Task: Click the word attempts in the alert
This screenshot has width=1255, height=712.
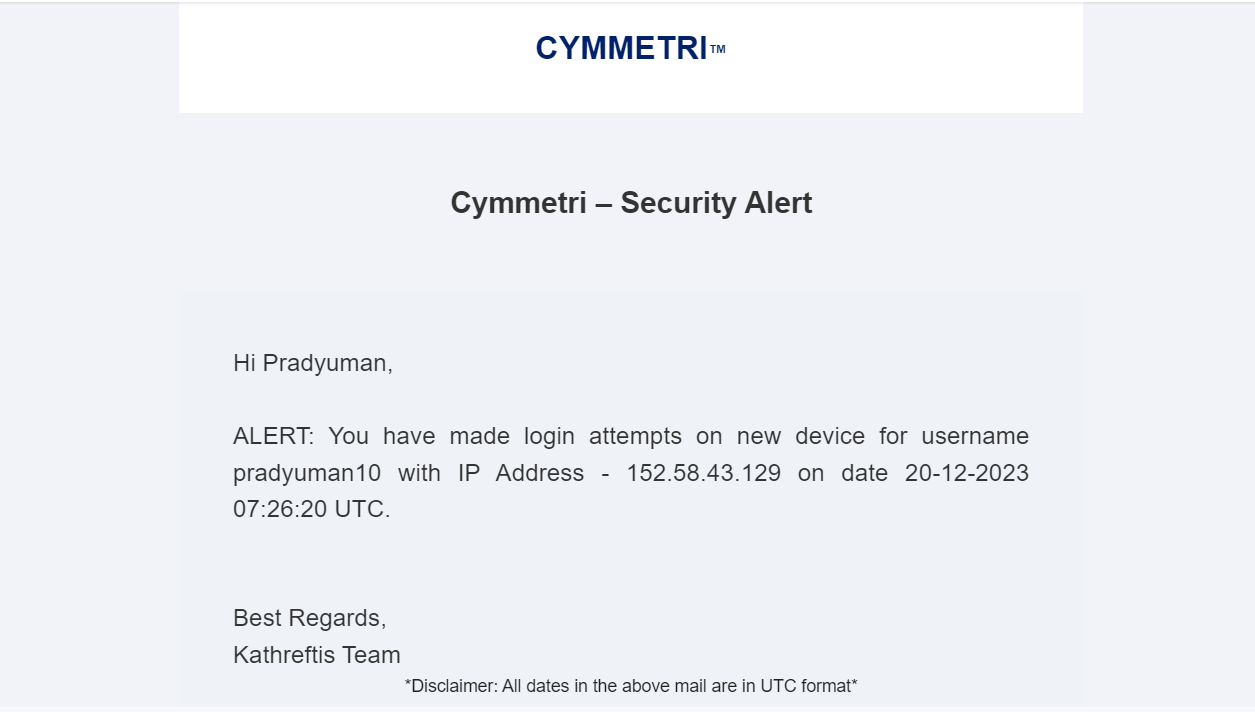Action: click(x=635, y=436)
